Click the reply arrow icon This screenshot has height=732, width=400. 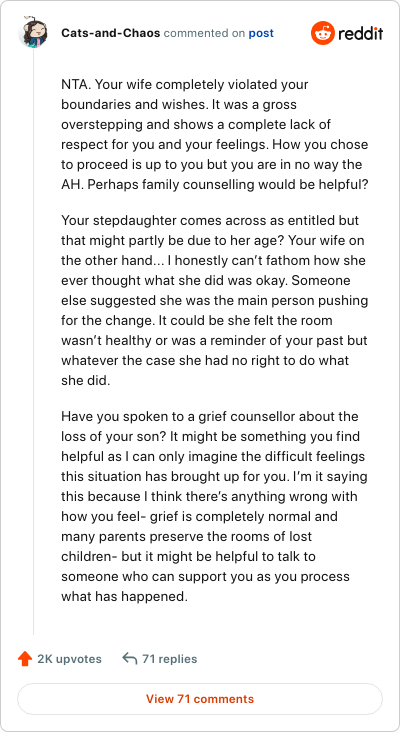(x=130, y=659)
